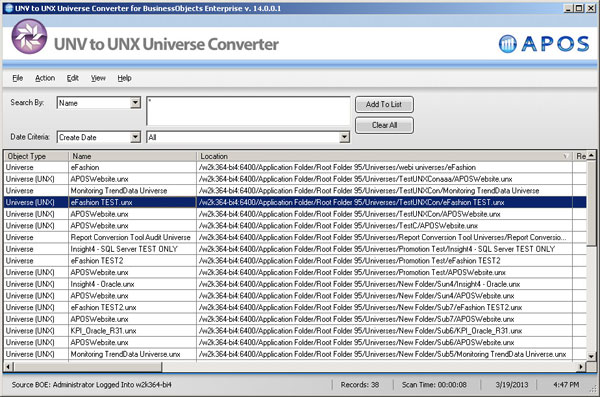Sort by Location column header

click(384, 156)
